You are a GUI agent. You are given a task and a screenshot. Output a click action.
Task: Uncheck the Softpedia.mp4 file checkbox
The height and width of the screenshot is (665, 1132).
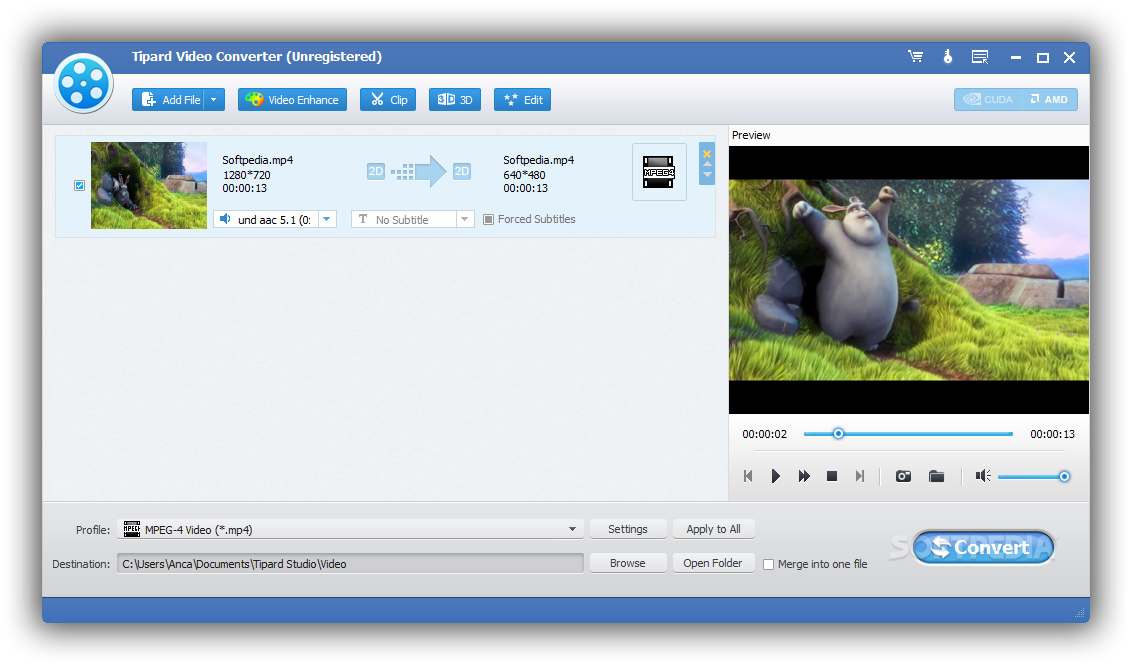tap(79, 186)
